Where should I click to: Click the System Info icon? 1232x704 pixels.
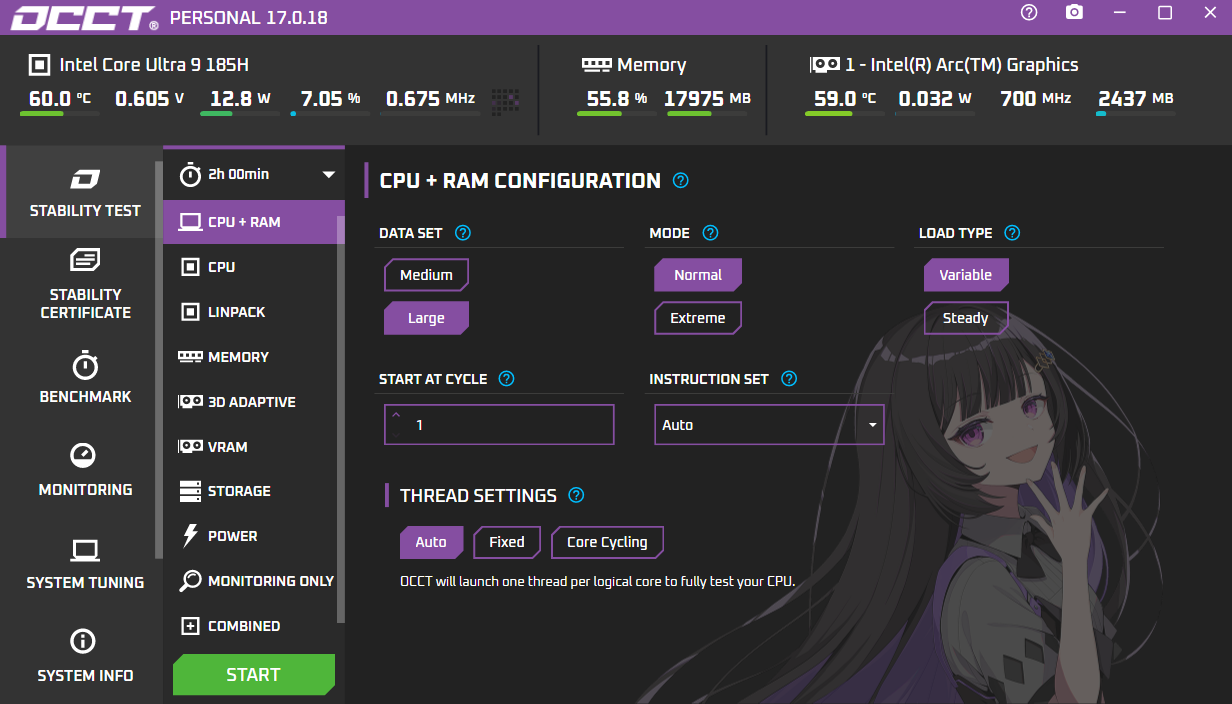[83, 641]
